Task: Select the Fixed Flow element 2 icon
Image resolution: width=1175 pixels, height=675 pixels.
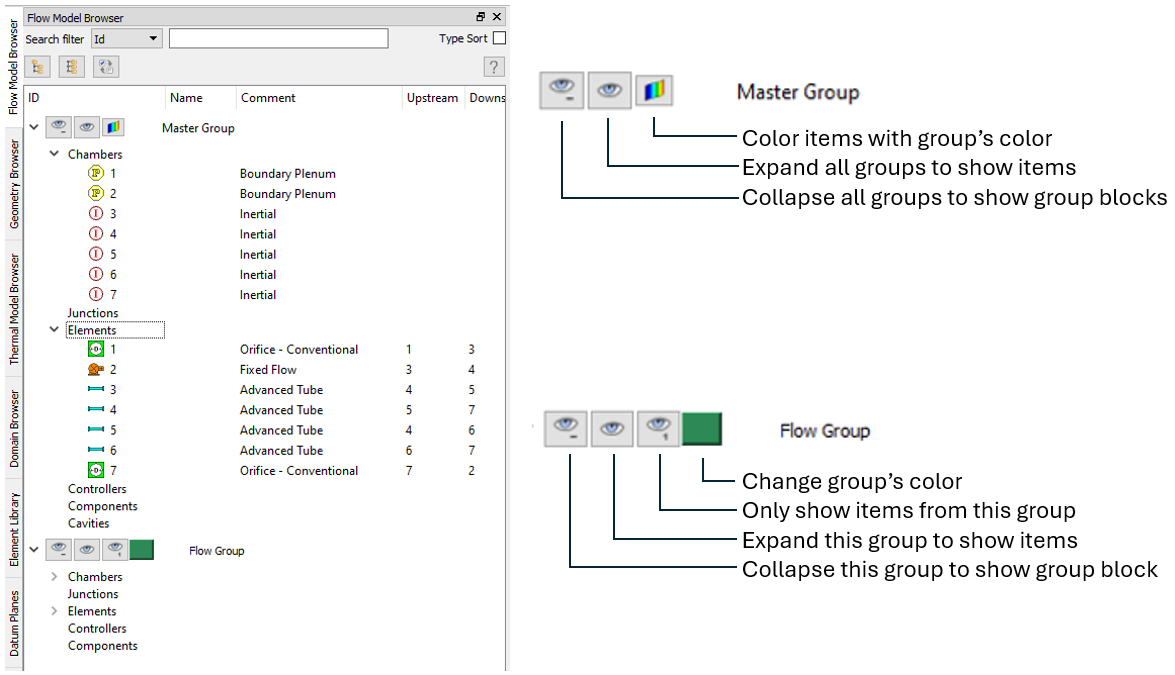Action: point(96,370)
